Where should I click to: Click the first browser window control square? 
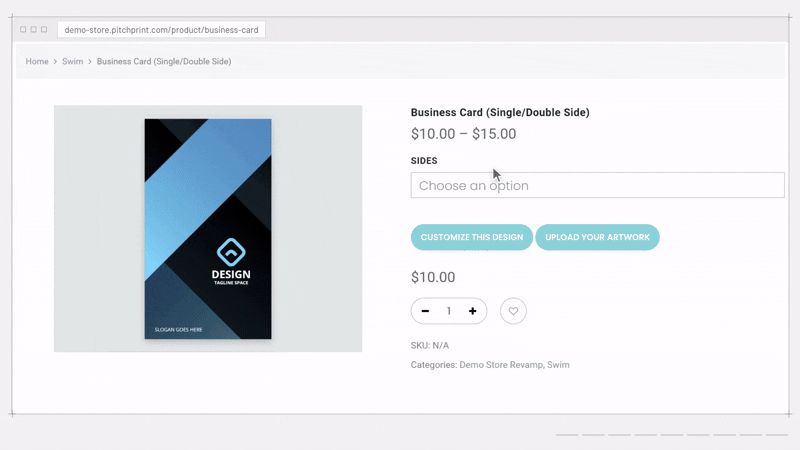coord(23,30)
